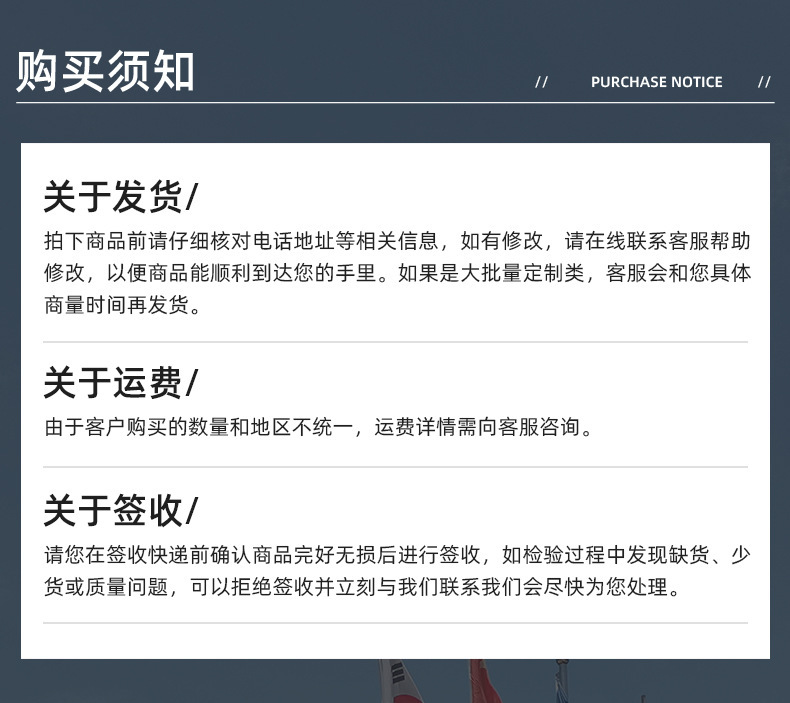Select the 关于签收/ section heading
The image size is (790, 703).
point(121,510)
